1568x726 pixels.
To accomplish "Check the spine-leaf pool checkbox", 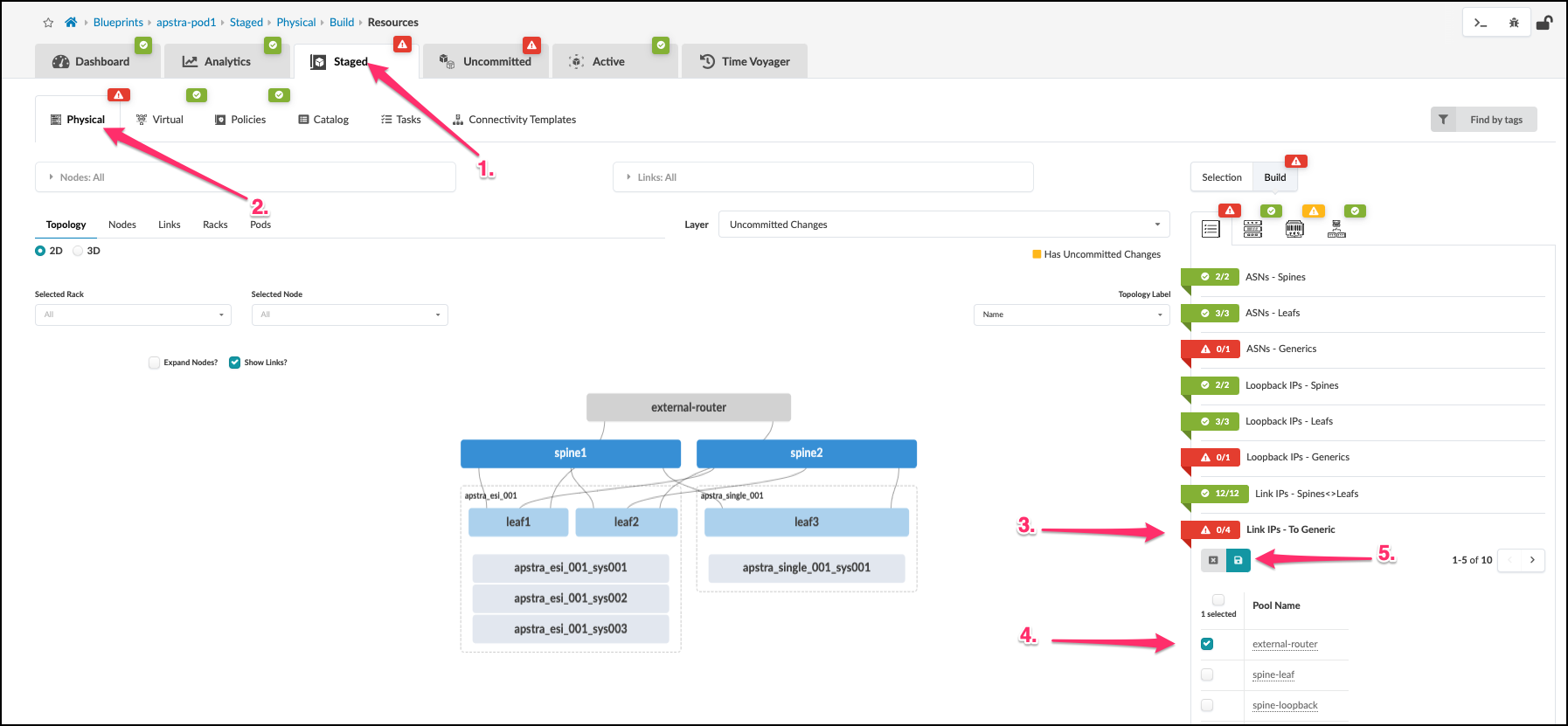I will pyautogui.click(x=1207, y=674).
